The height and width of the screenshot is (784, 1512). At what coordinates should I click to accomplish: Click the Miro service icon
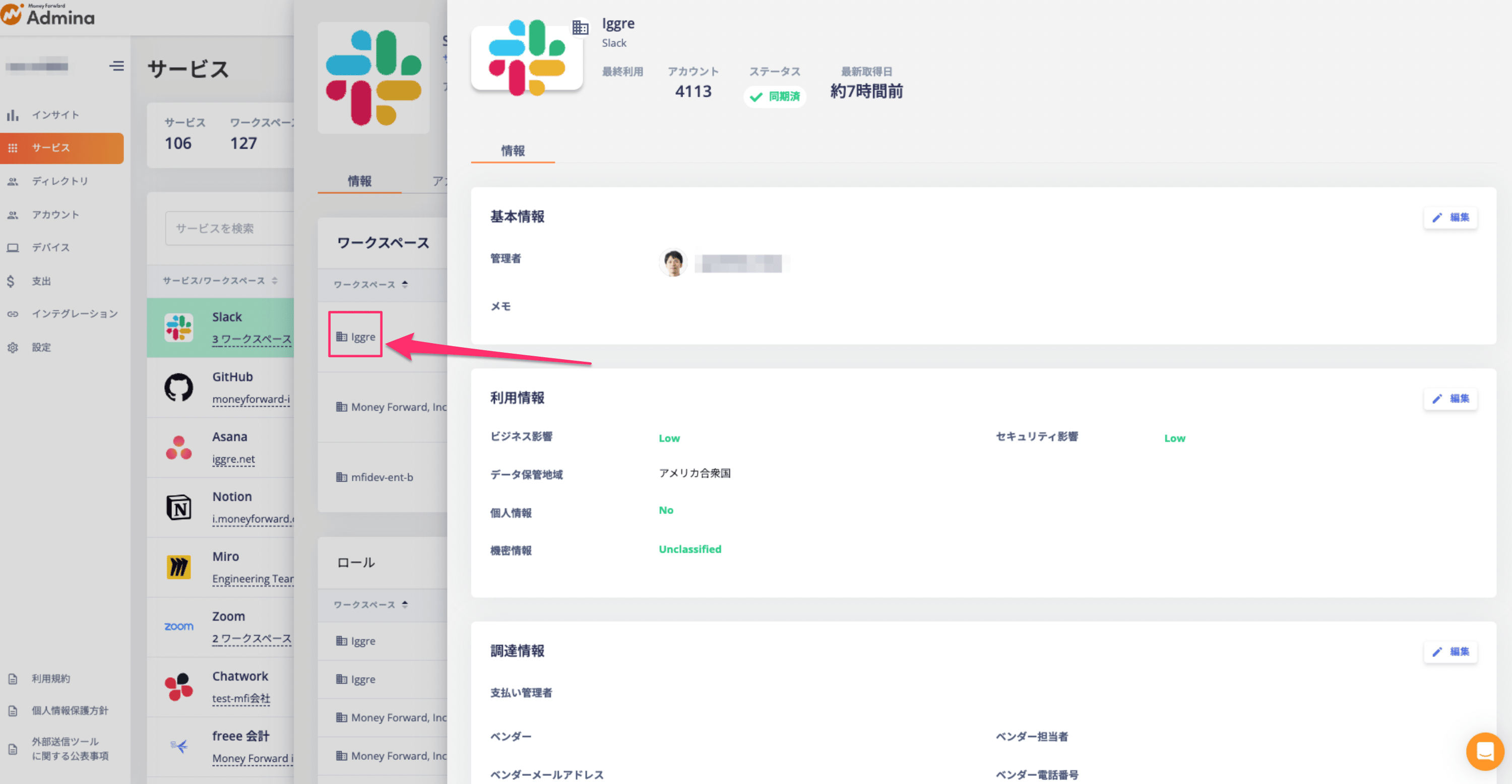click(179, 567)
